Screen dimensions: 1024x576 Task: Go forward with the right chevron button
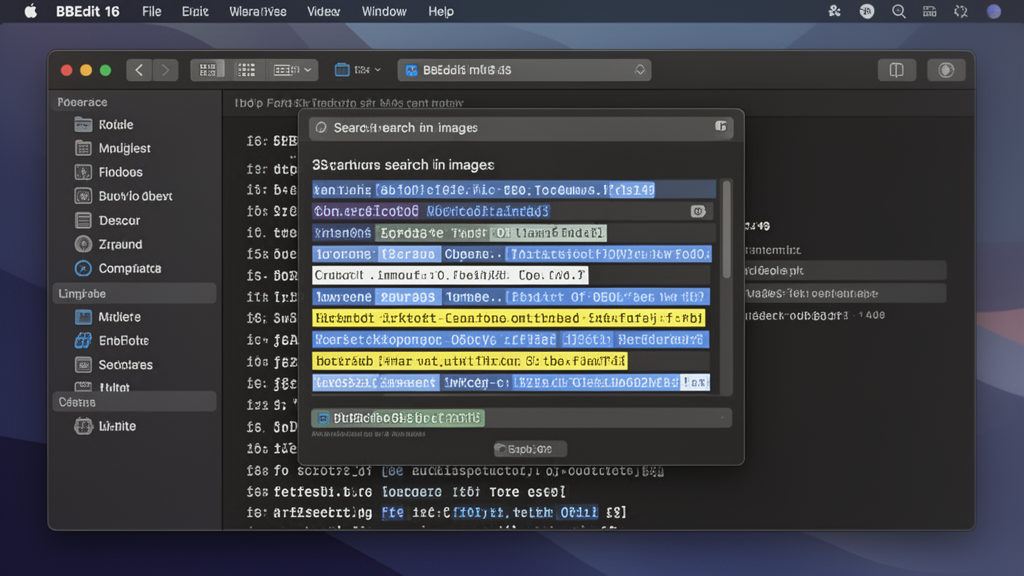[165, 70]
